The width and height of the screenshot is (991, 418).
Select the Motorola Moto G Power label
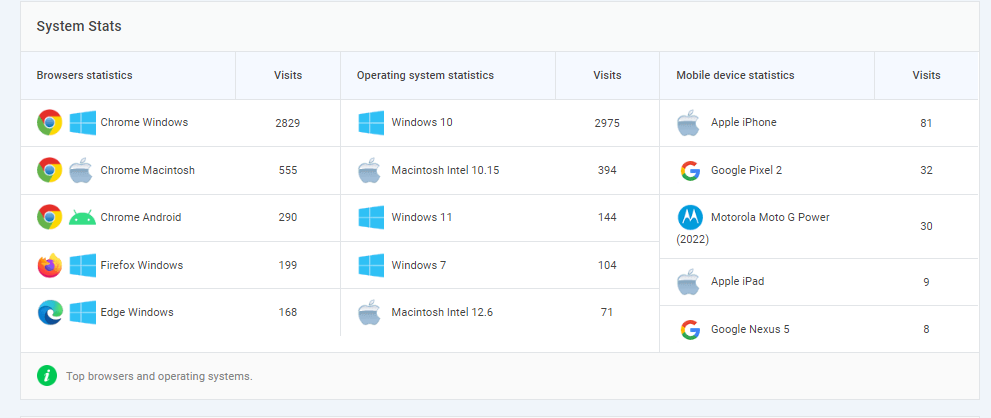tap(770, 218)
